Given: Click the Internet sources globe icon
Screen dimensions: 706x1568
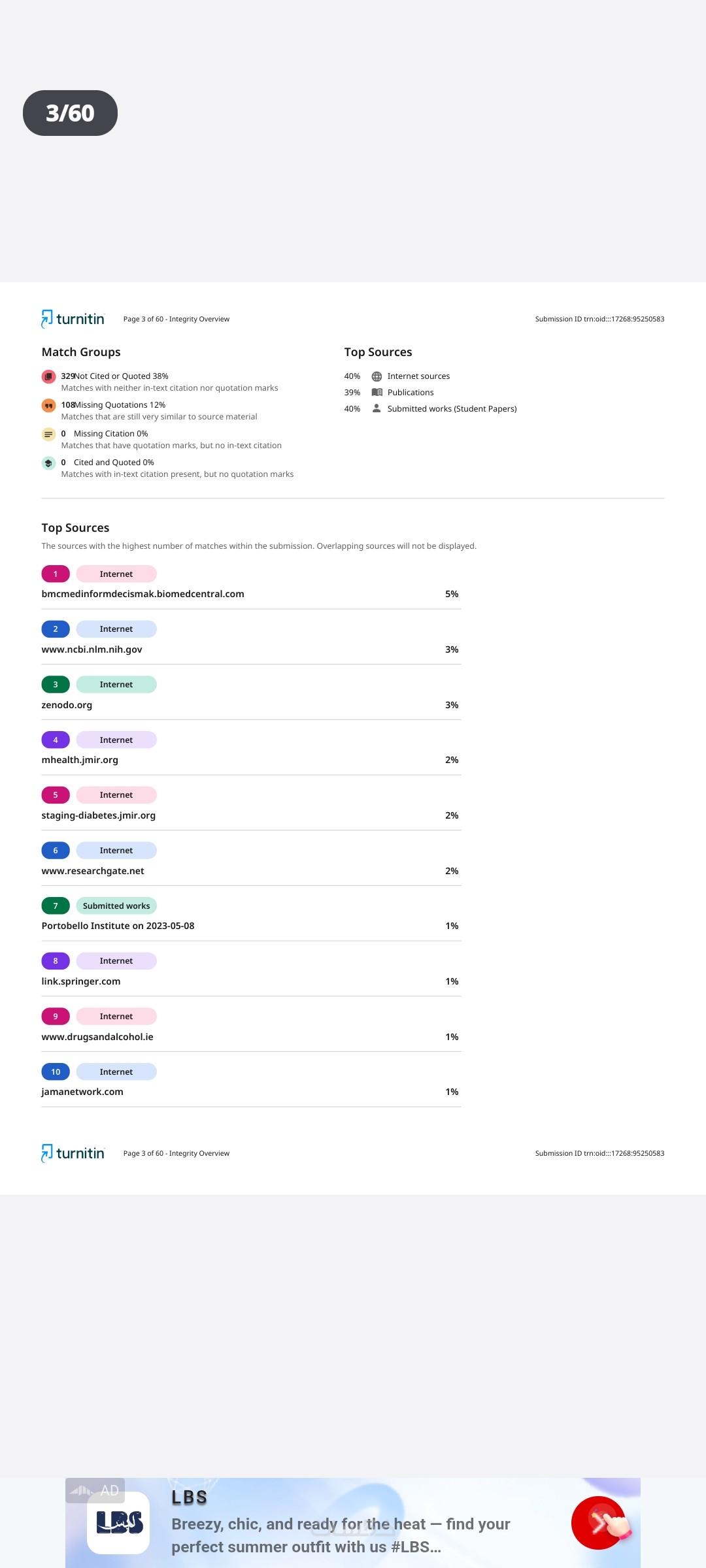Looking at the screenshot, I should (377, 376).
